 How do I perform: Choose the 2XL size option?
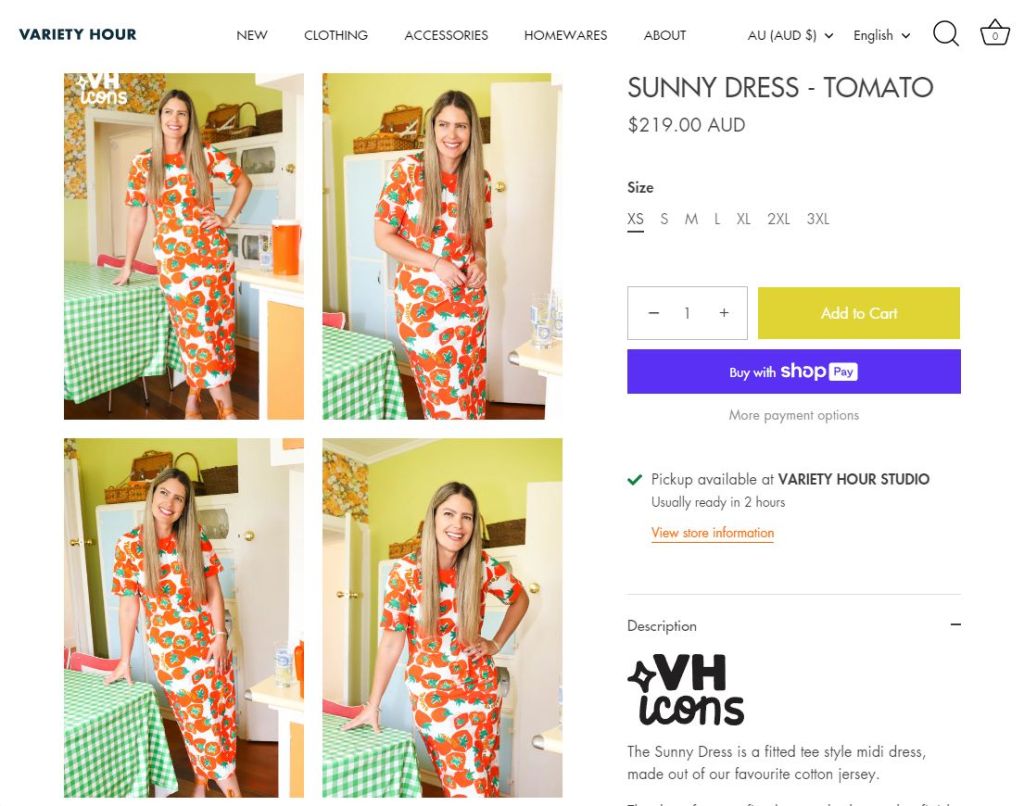click(x=778, y=219)
